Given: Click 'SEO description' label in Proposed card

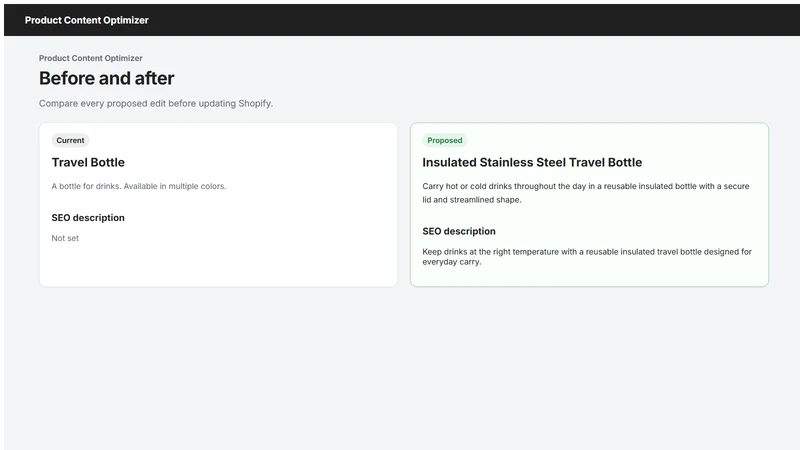Looking at the screenshot, I should pyautogui.click(x=459, y=231).
